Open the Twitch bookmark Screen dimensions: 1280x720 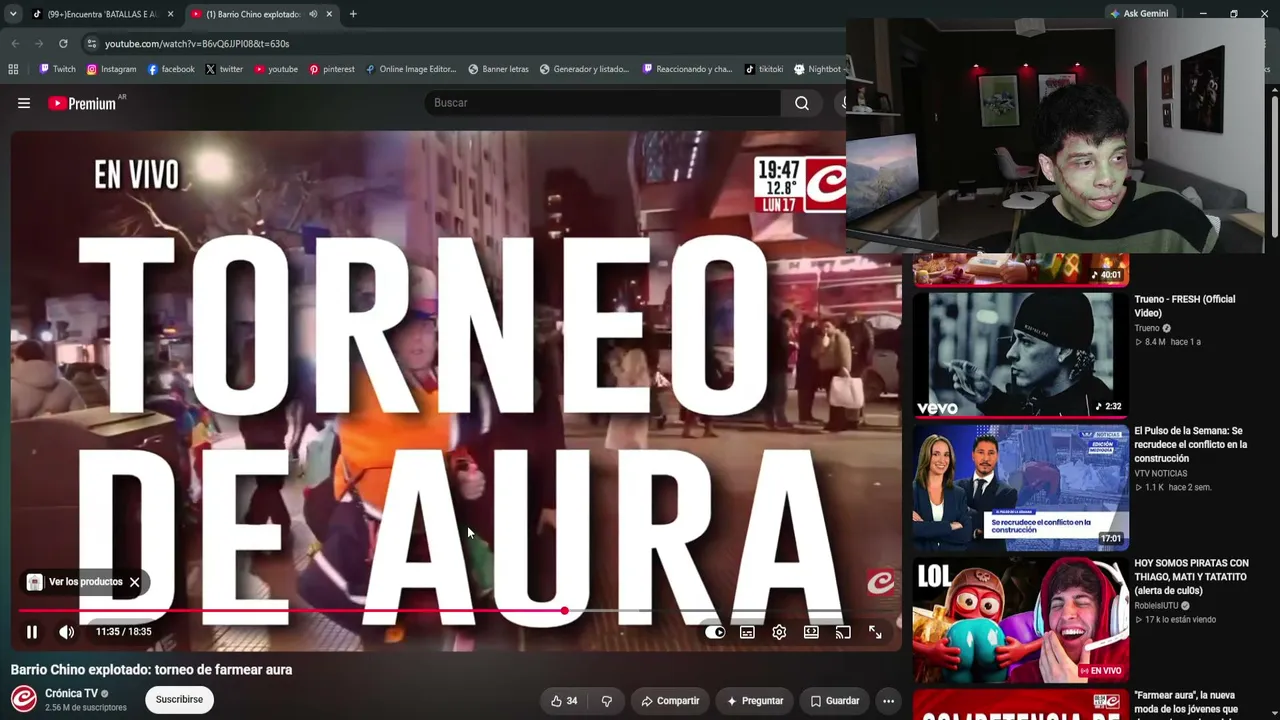[57, 69]
